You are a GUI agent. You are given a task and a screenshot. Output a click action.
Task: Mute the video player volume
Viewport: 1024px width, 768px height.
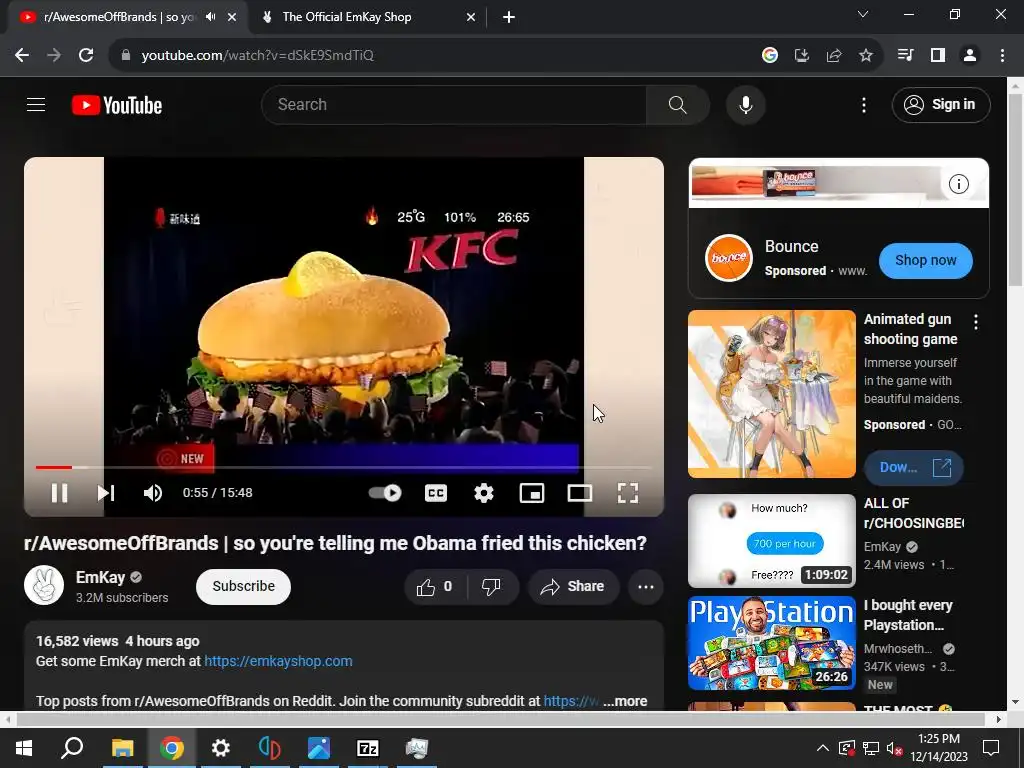click(x=152, y=493)
